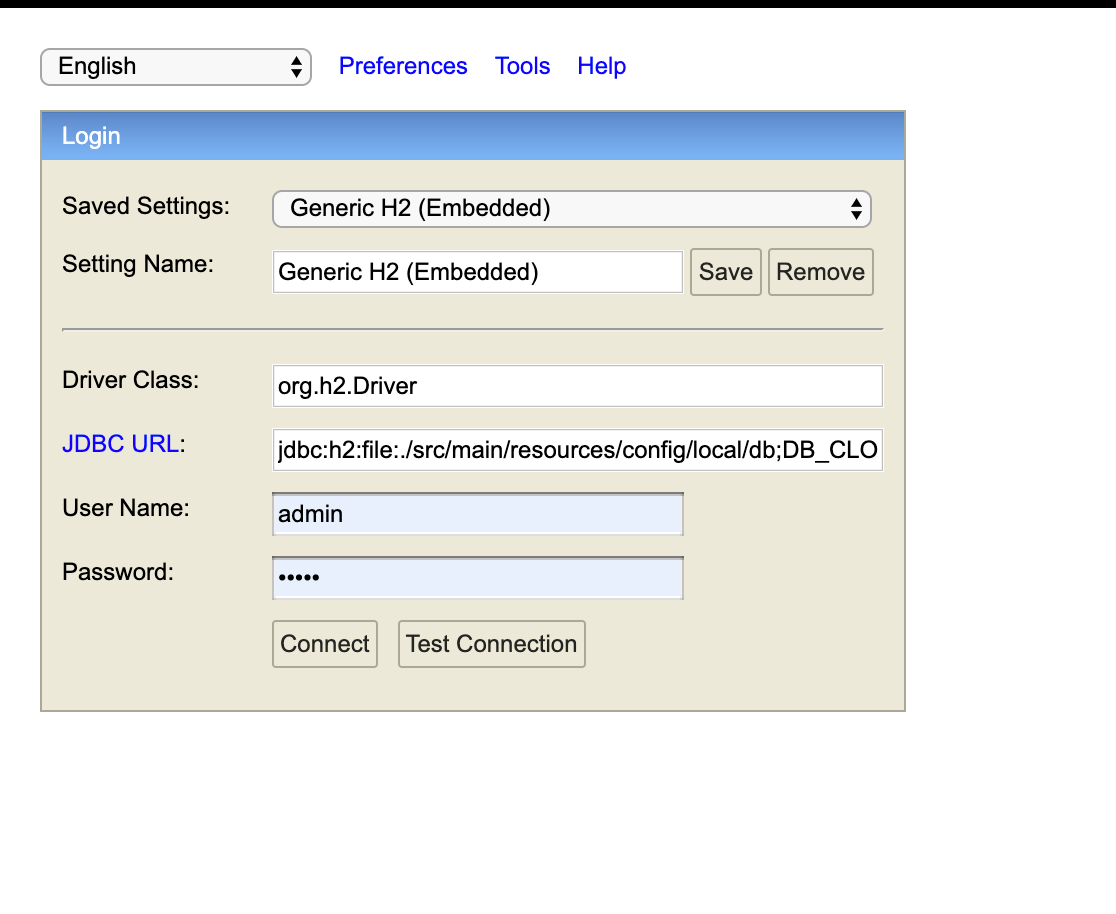Screen dimensions: 1116x914
Task: Remove the saved setting
Action: pyautogui.click(x=820, y=271)
